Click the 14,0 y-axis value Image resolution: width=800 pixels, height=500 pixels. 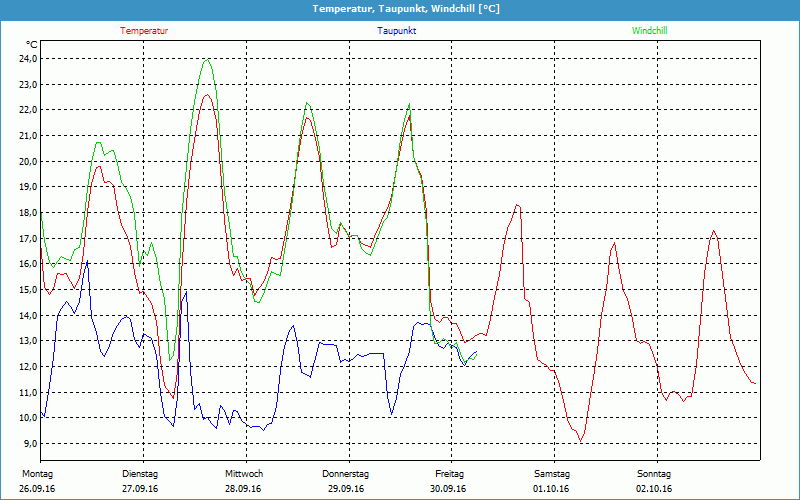[x=29, y=315]
